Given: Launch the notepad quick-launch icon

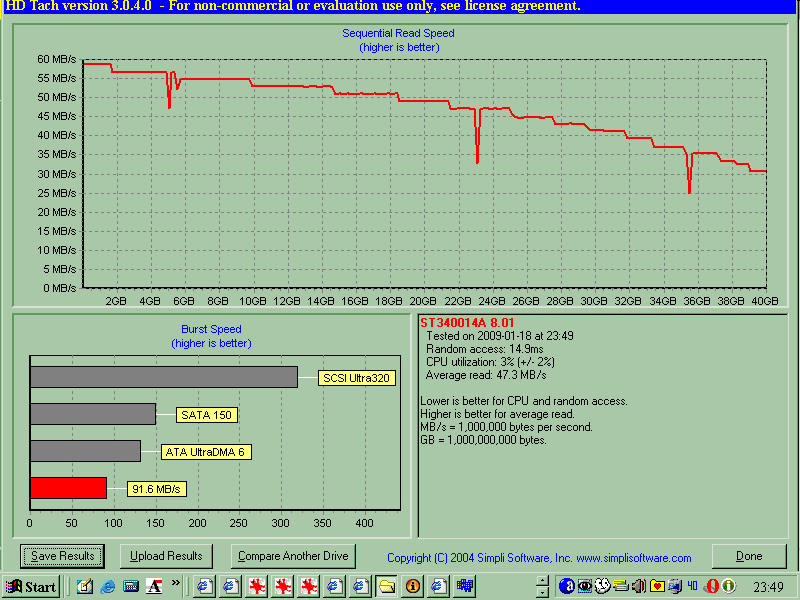Looking at the screenshot, I should [x=84, y=586].
